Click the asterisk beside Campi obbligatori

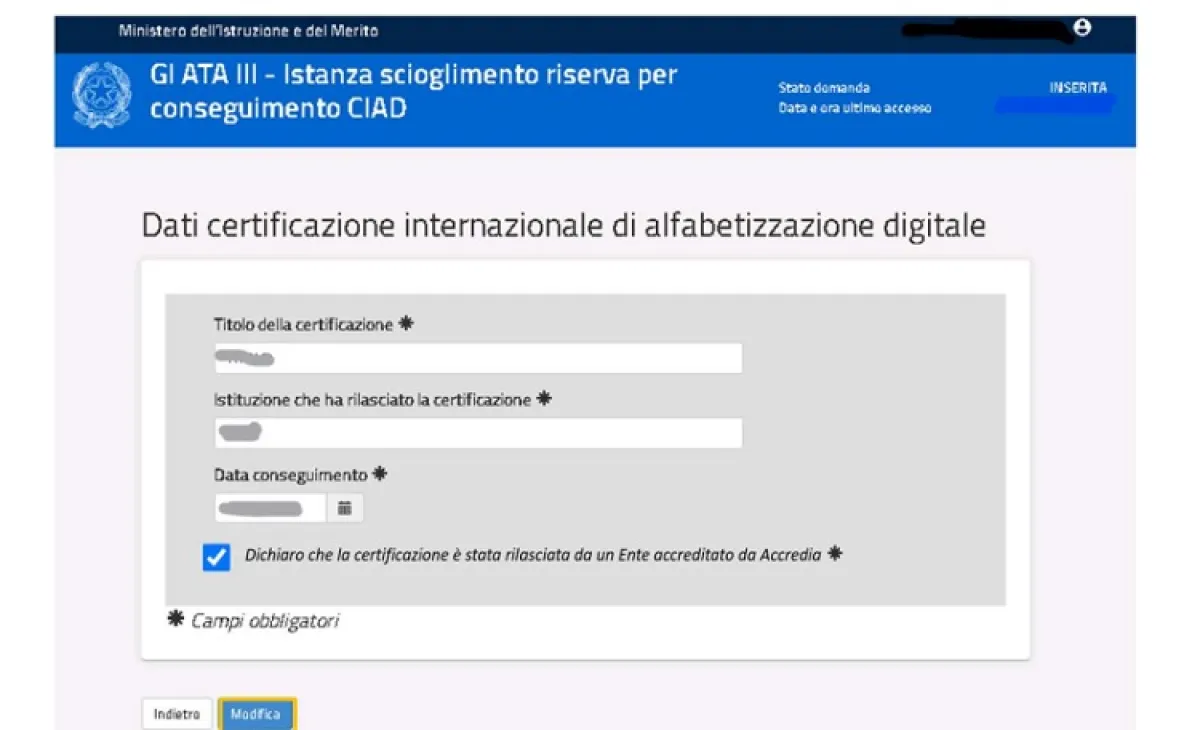click(176, 621)
